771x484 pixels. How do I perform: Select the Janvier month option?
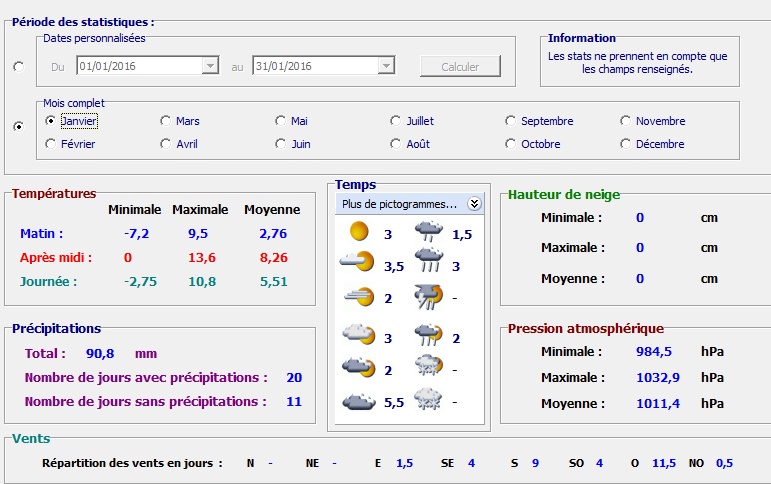point(71,121)
